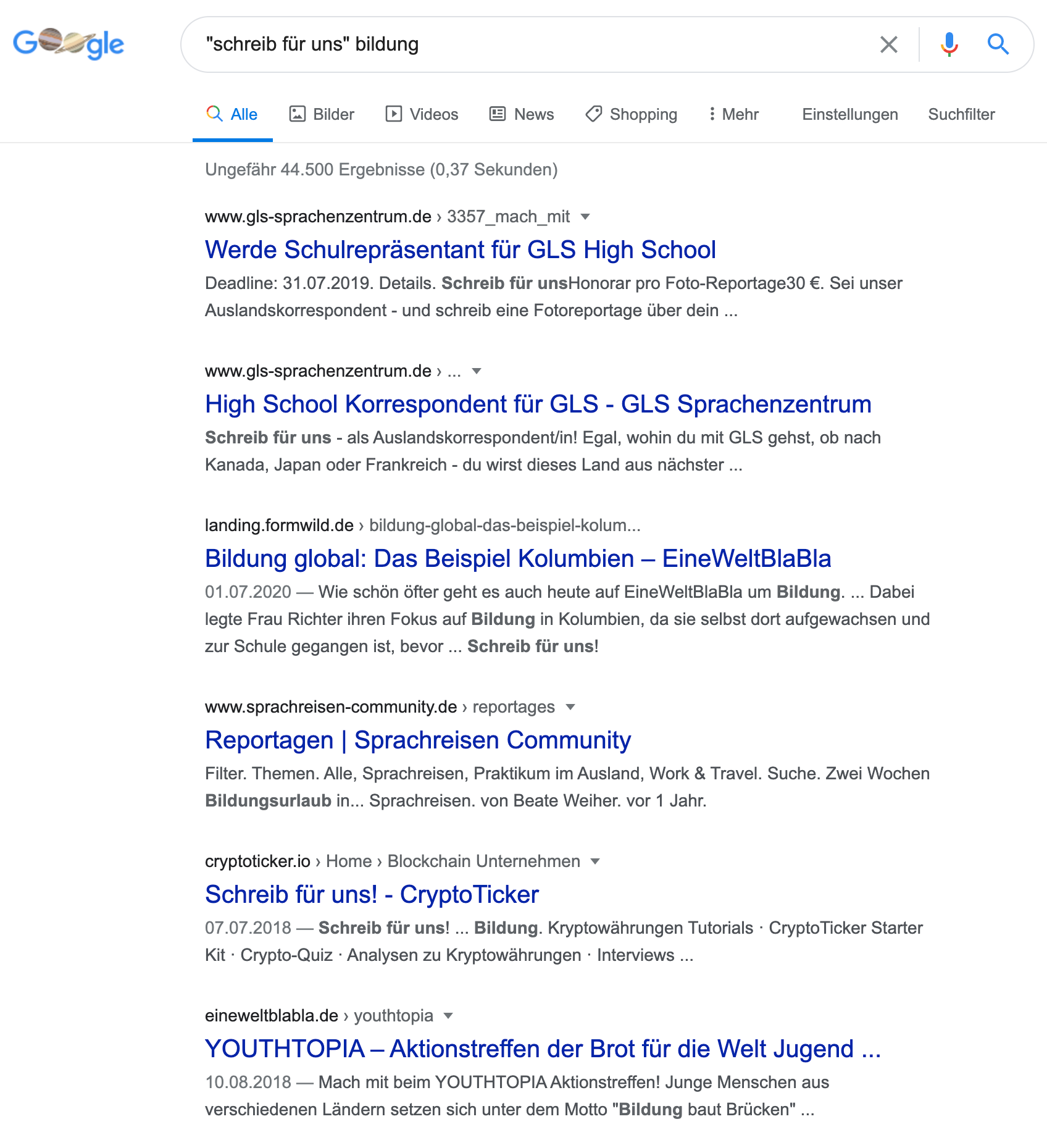Open 'Schreib für uns! - CryptoTicker' result
1047x1148 pixels.
[372, 894]
